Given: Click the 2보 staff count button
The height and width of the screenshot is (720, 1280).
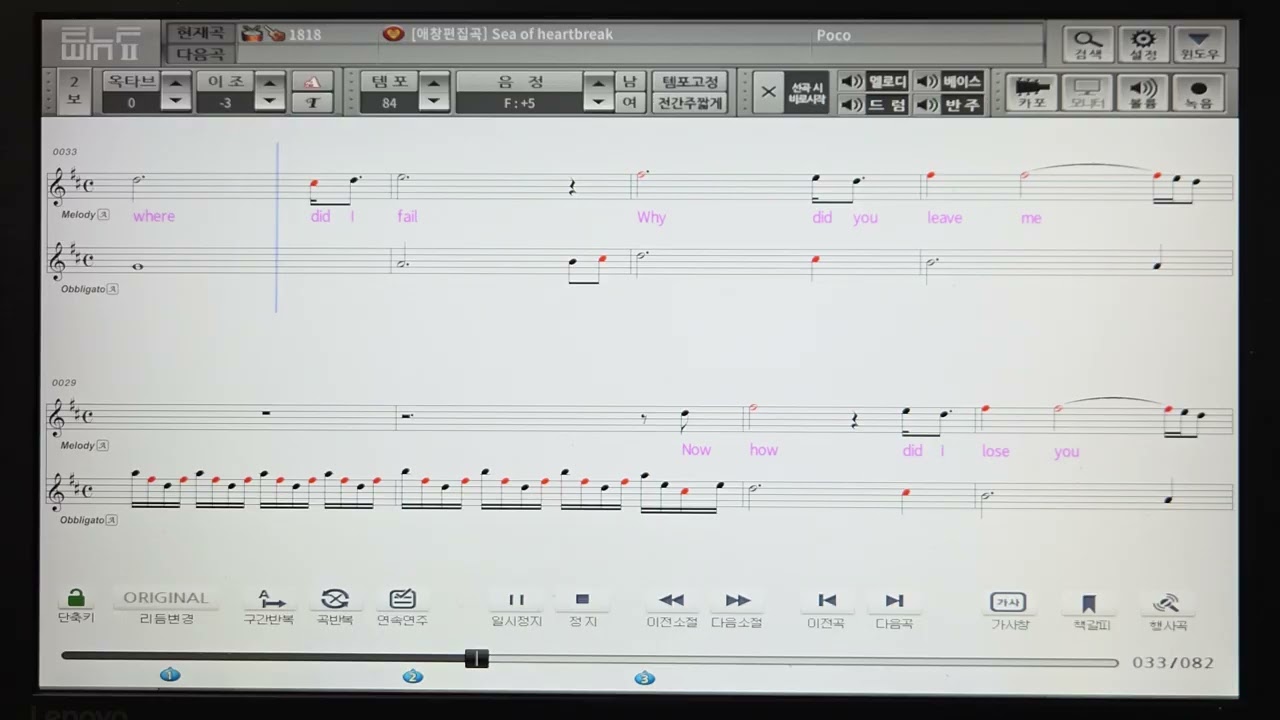Looking at the screenshot, I should (74, 92).
